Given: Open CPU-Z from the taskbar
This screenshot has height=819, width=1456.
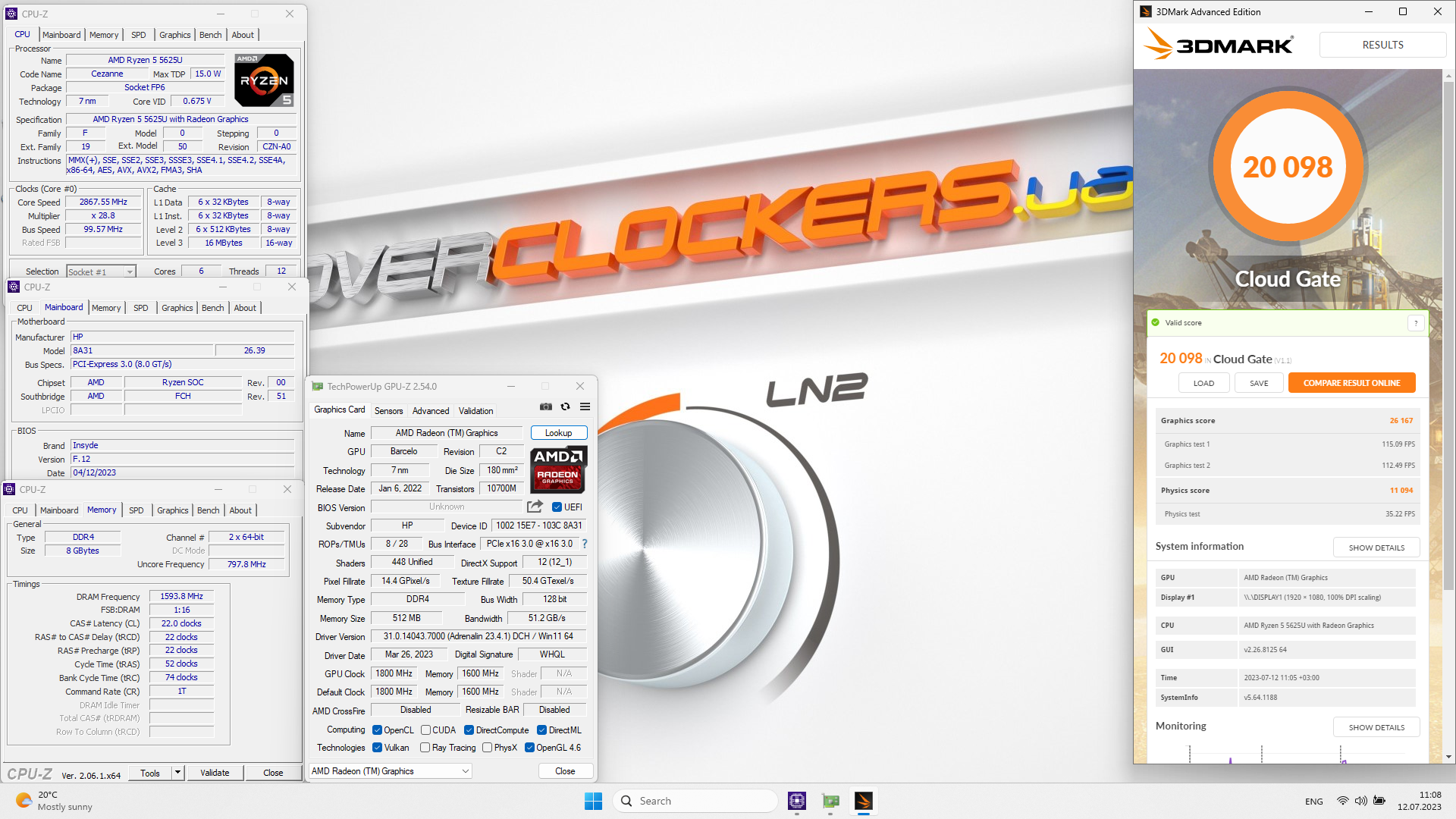Looking at the screenshot, I should coord(796,801).
